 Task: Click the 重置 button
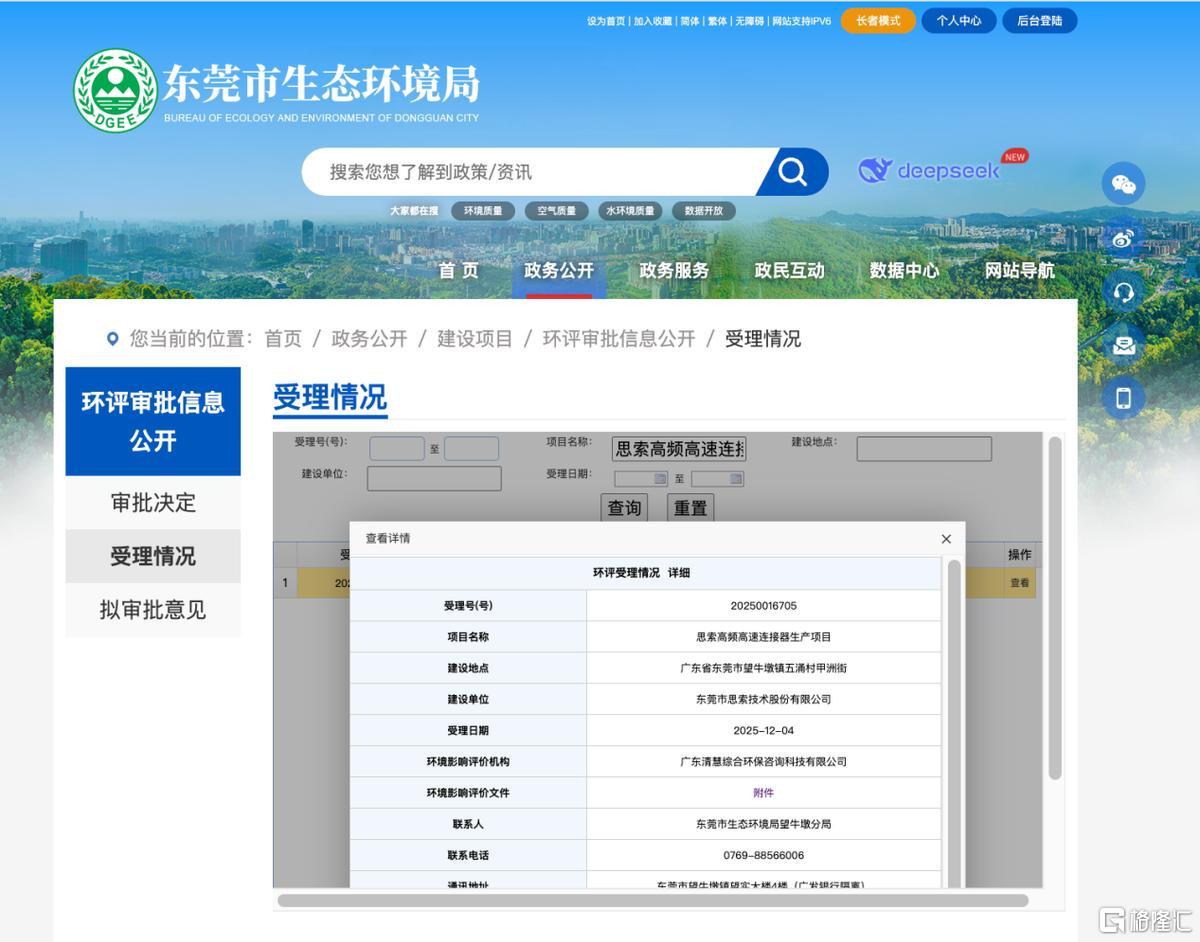(x=690, y=508)
